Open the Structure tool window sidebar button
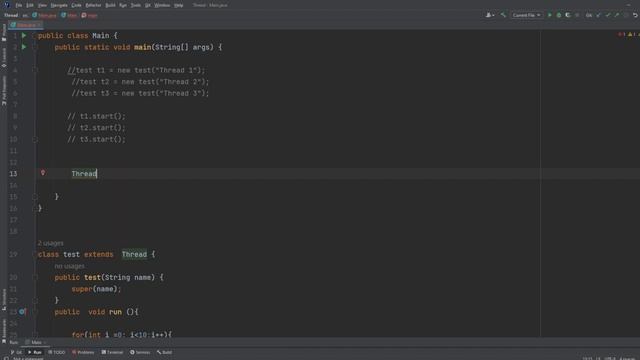Screen dimensions: 640x360 [x=4, y=300]
